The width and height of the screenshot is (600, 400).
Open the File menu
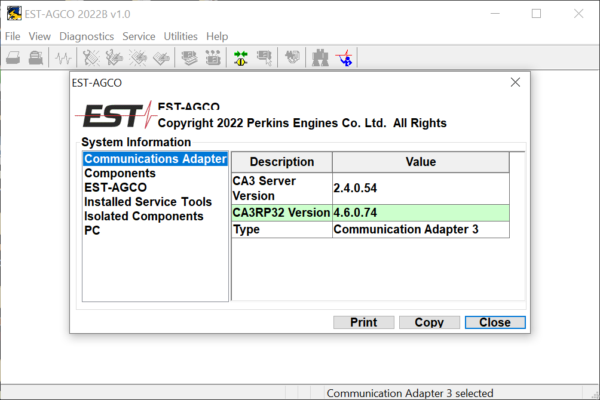[x=13, y=36]
